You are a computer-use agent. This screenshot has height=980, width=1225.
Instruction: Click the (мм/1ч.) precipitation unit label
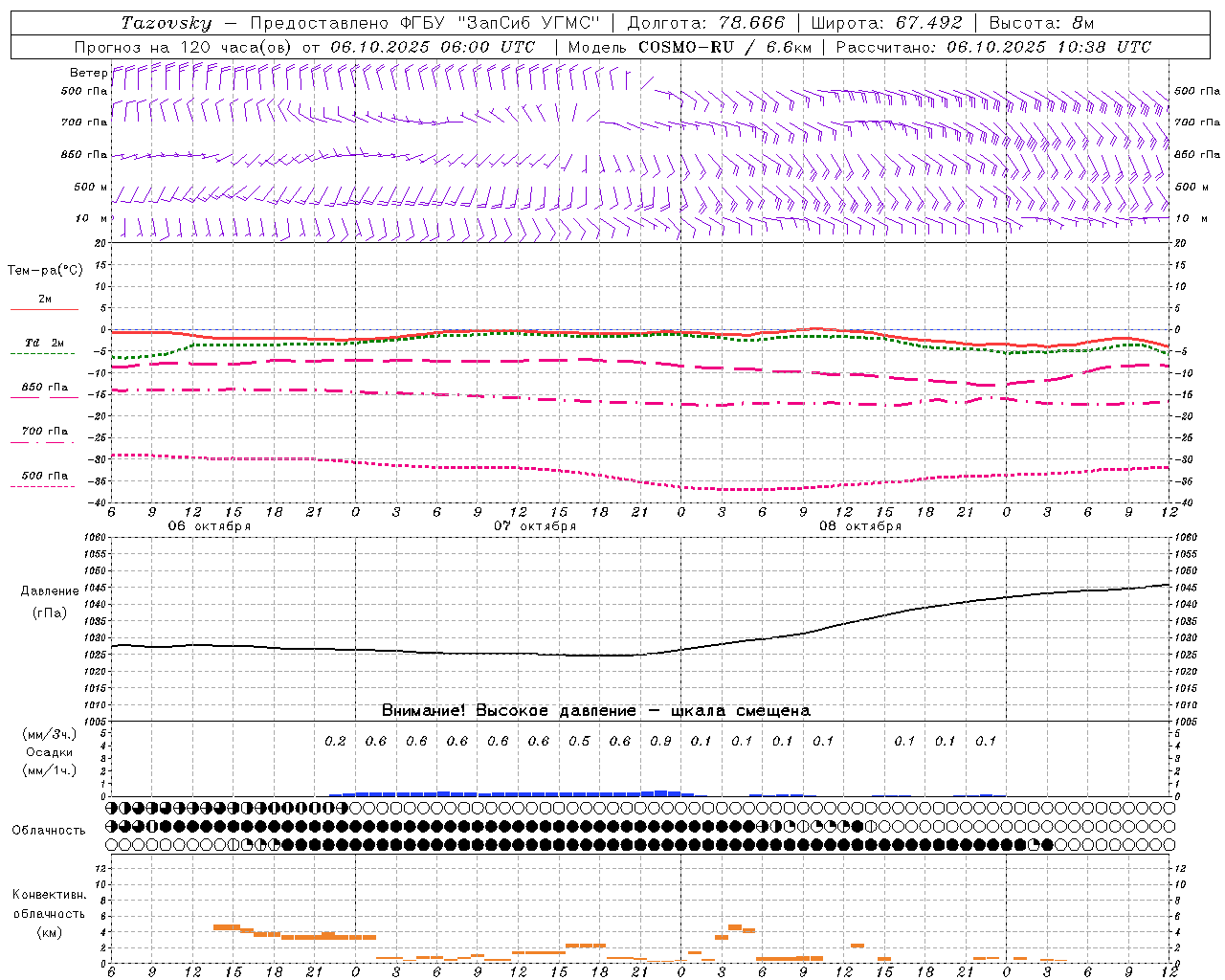[49, 770]
